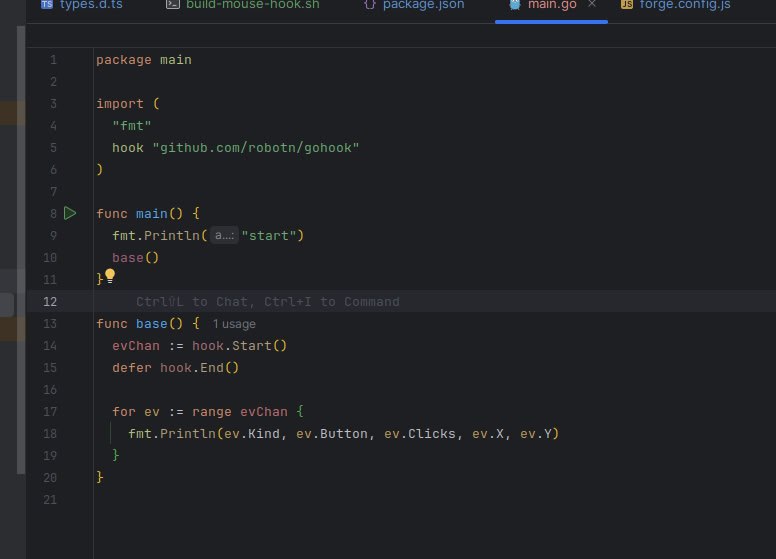The height and width of the screenshot is (559, 776).
Task: Open the forge.config.js tab
Action: [x=684, y=5]
